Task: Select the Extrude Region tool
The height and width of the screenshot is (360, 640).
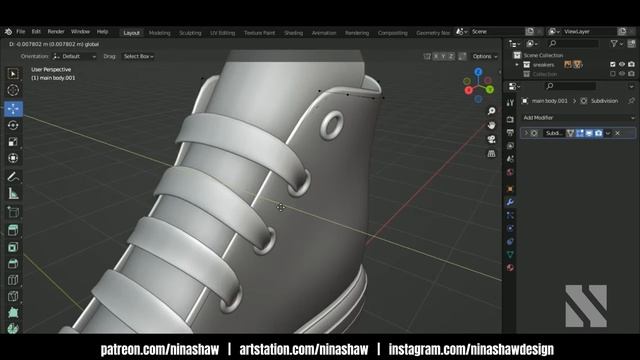Action: click(13, 230)
